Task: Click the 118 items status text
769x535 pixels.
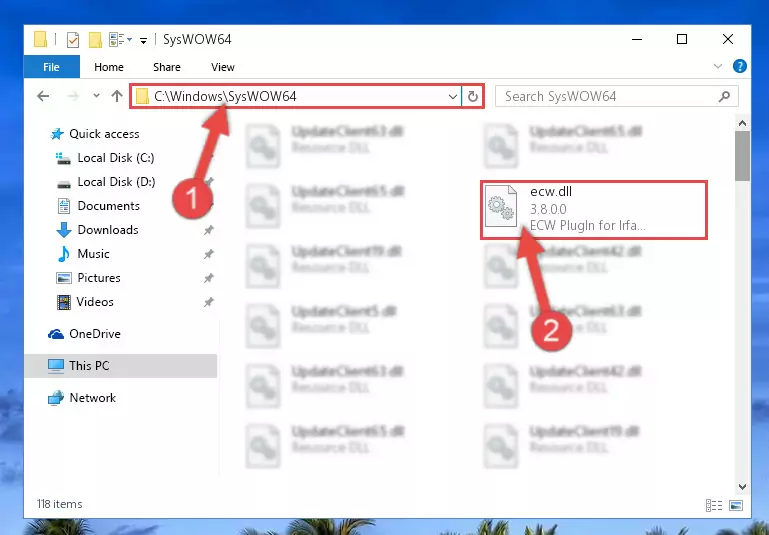Action: click(x=59, y=504)
